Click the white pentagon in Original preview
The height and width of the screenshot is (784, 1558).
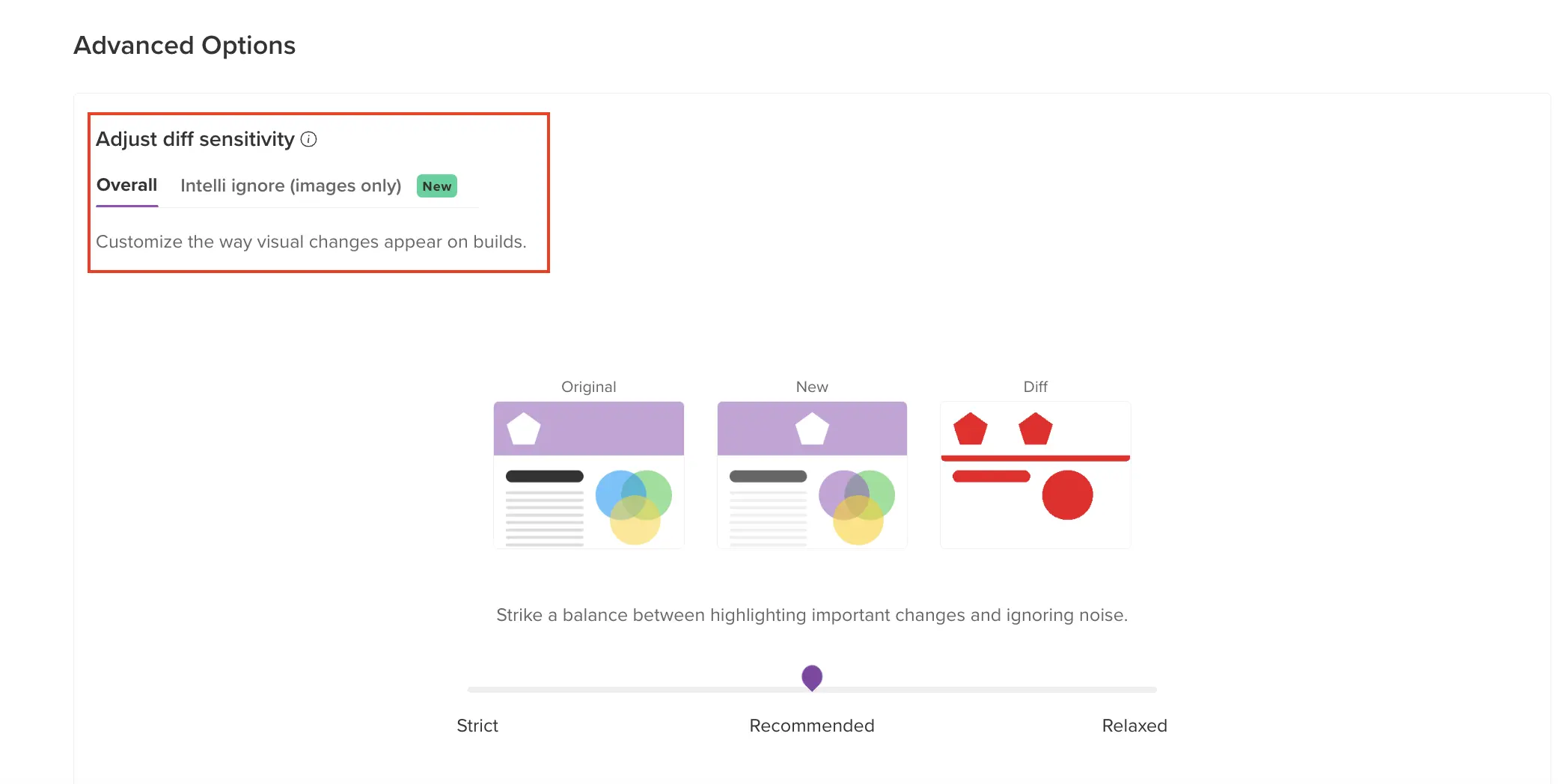[524, 429]
